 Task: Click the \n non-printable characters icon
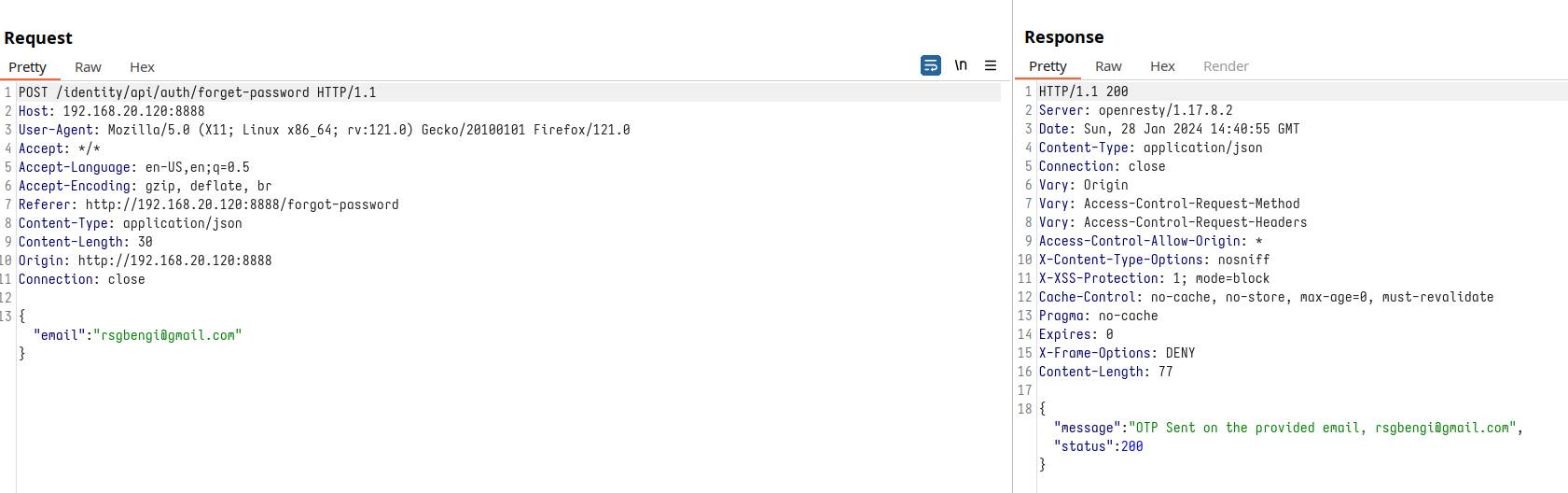point(961,65)
